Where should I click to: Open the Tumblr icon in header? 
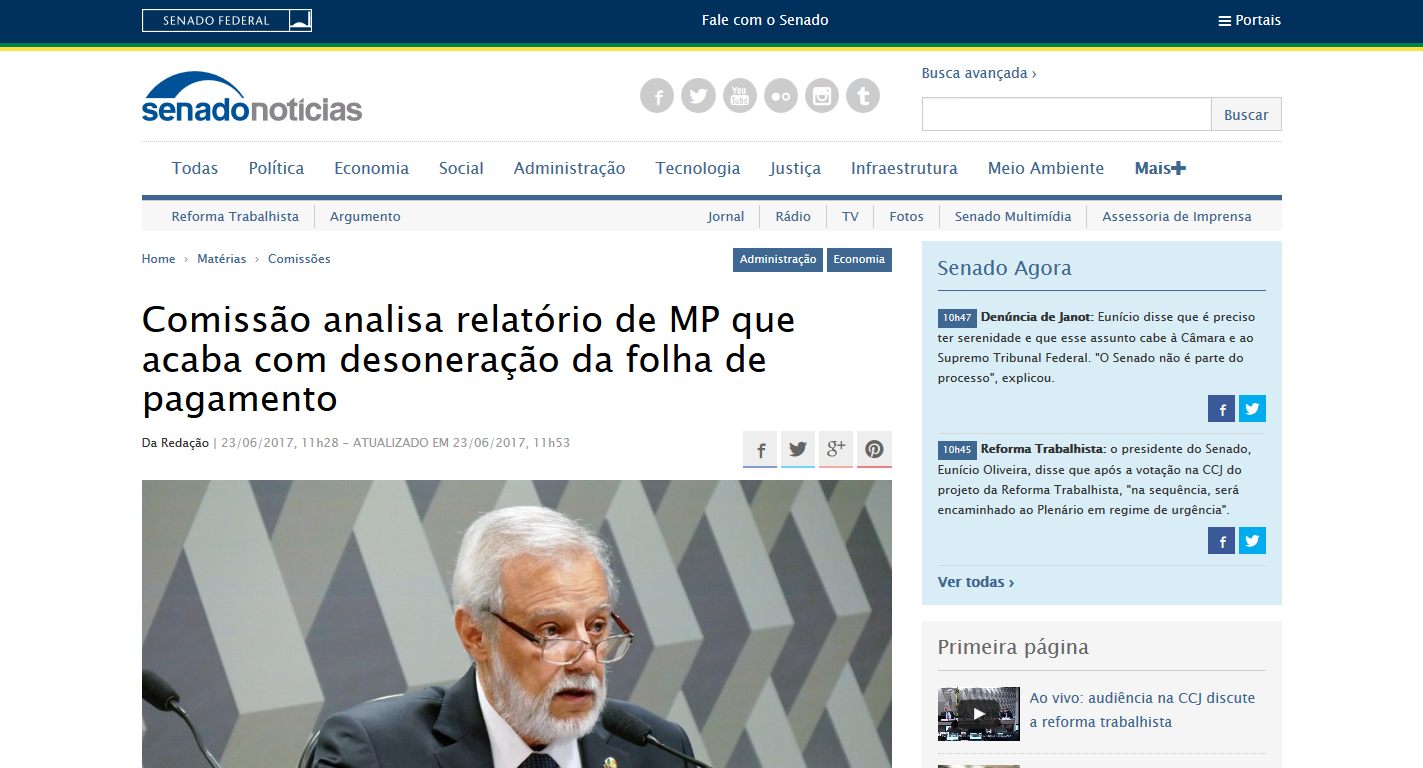863,96
